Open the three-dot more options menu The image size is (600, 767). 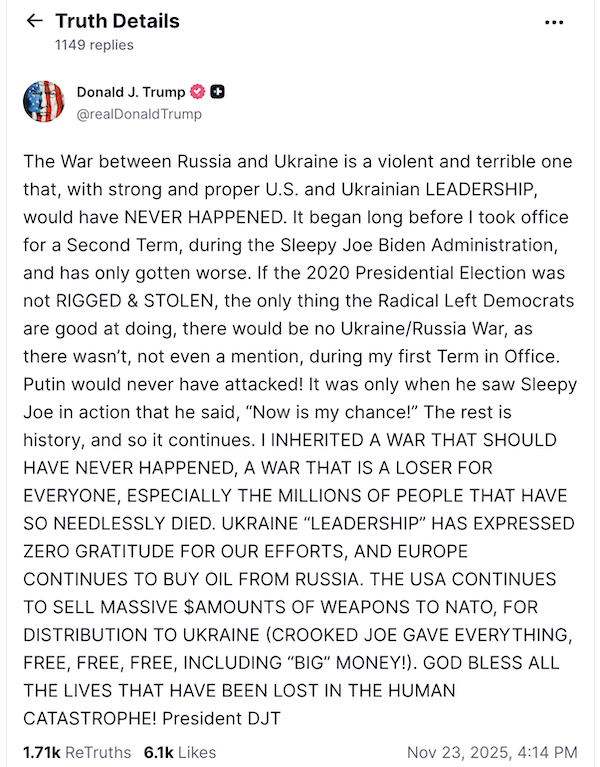point(553,21)
